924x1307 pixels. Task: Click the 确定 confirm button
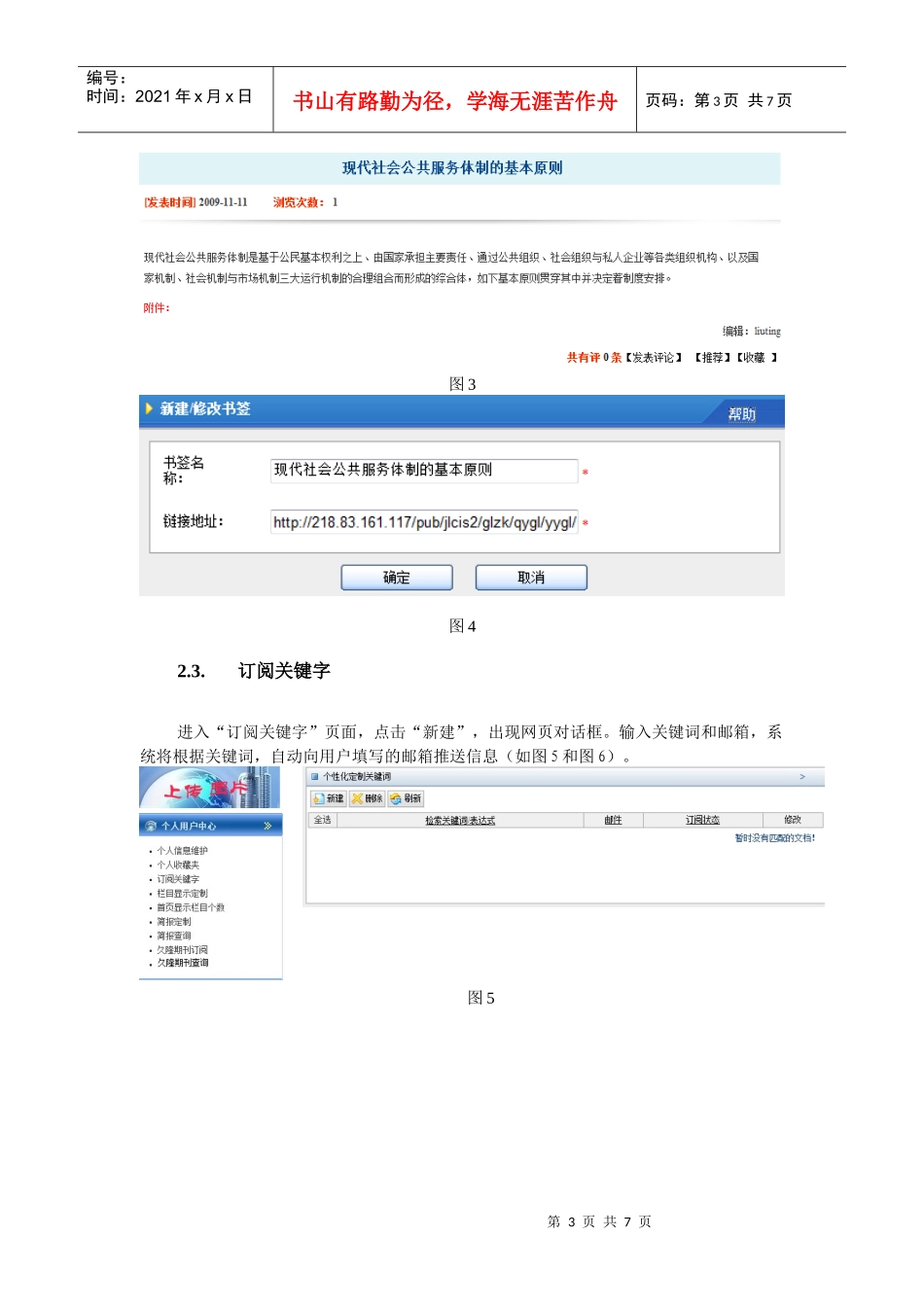pos(397,578)
